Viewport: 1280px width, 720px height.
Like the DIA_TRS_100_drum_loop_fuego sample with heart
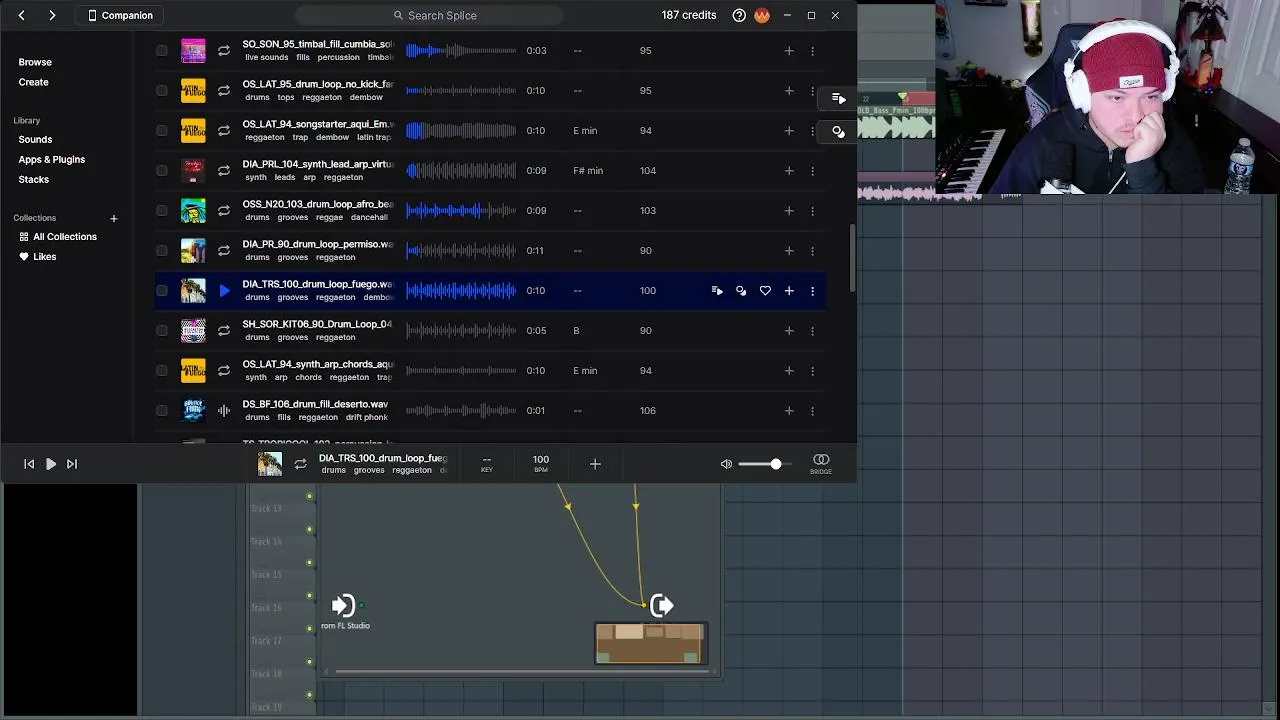tap(765, 291)
